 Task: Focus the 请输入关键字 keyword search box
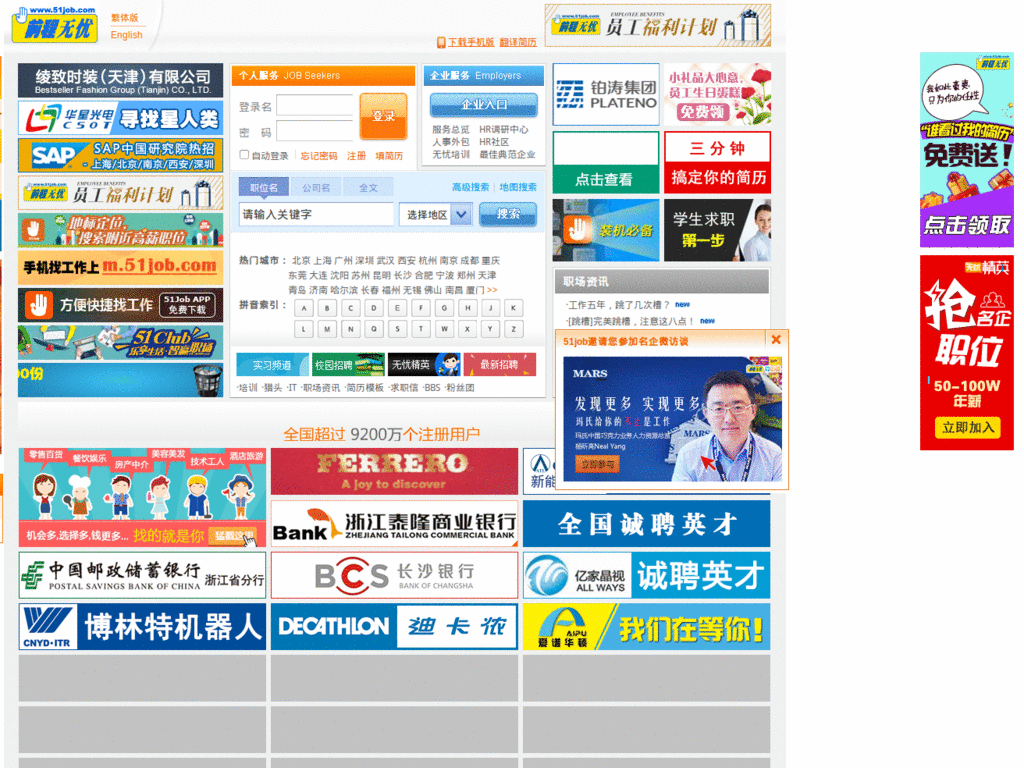coord(316,214)
